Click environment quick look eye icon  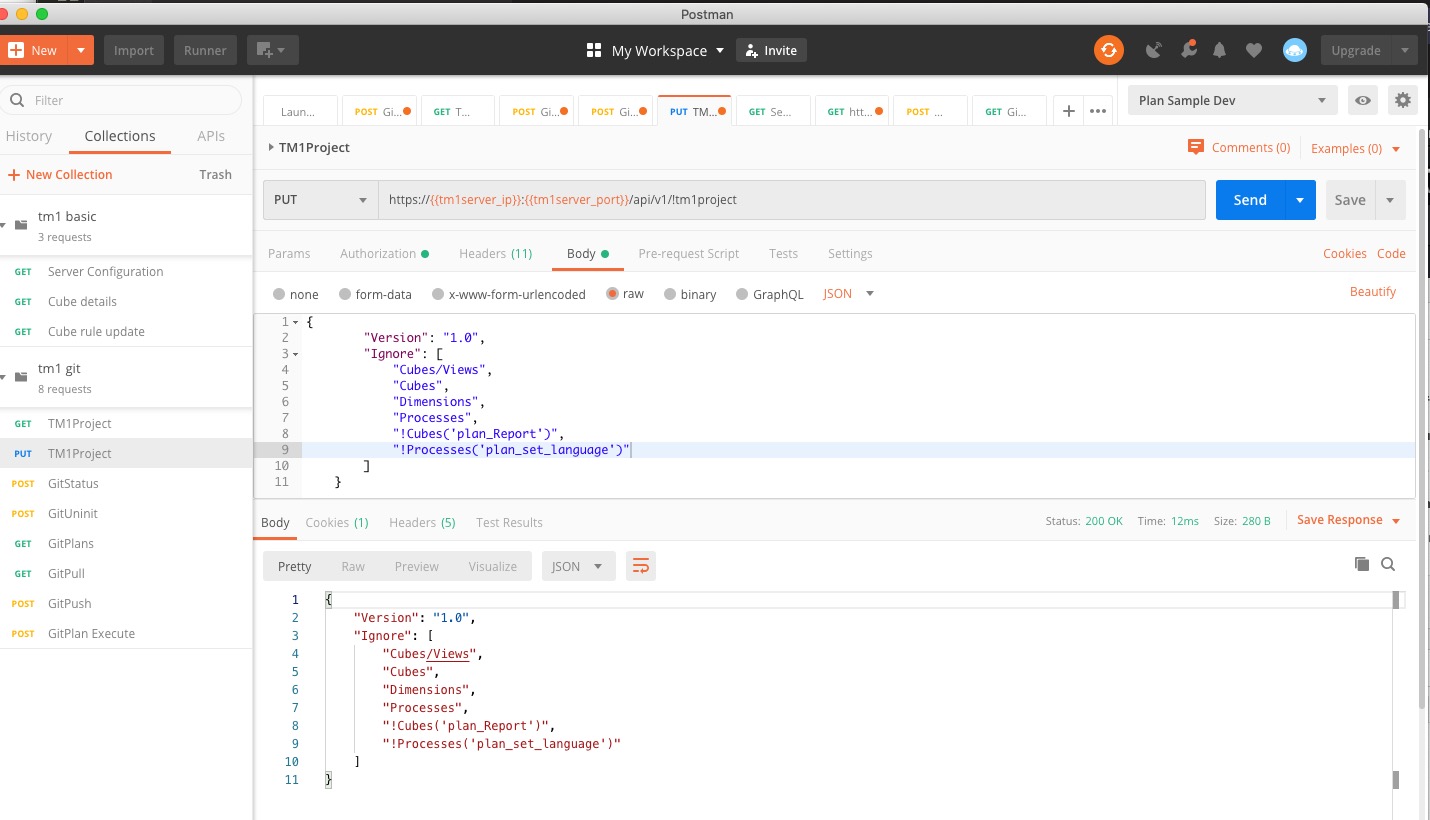pos(1361,100)
